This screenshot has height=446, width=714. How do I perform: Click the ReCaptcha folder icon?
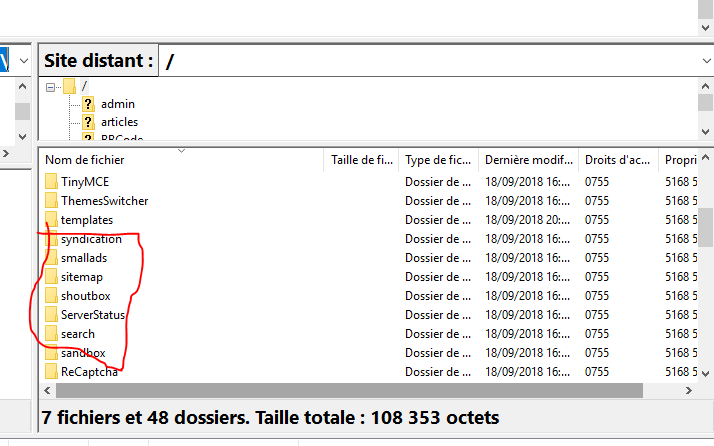tap(51, 372)
